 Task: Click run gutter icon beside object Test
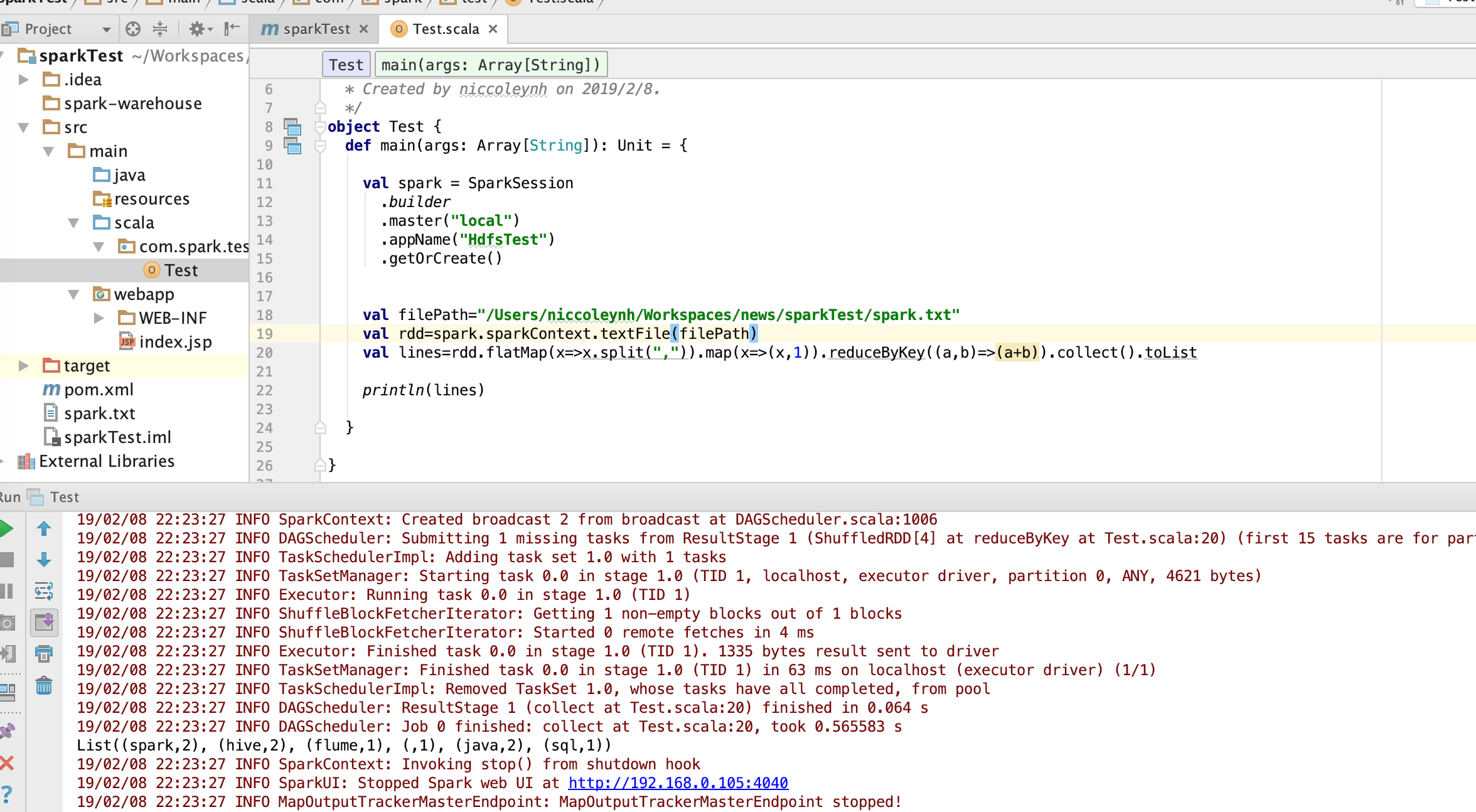pos(292,127)
